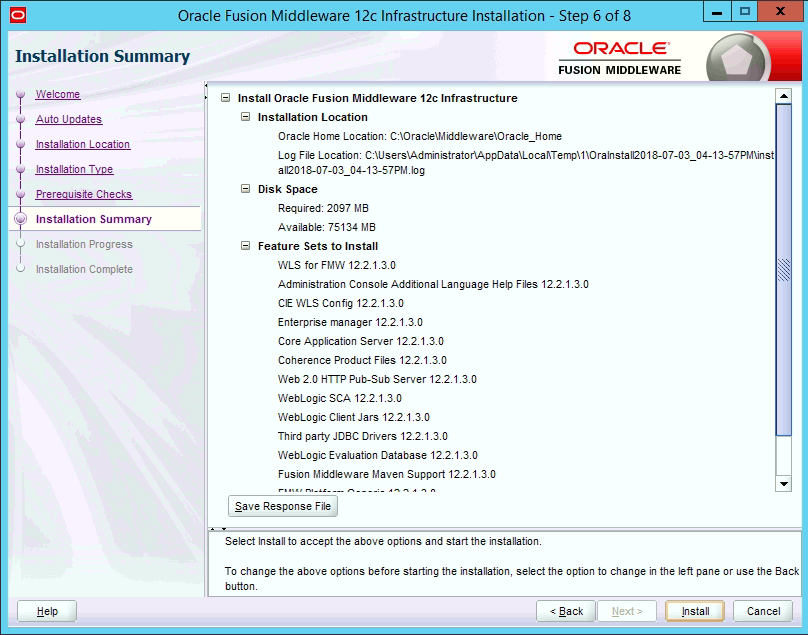Collapse the Install Oracle Fusion Middleware 12c node

(224, 98)
